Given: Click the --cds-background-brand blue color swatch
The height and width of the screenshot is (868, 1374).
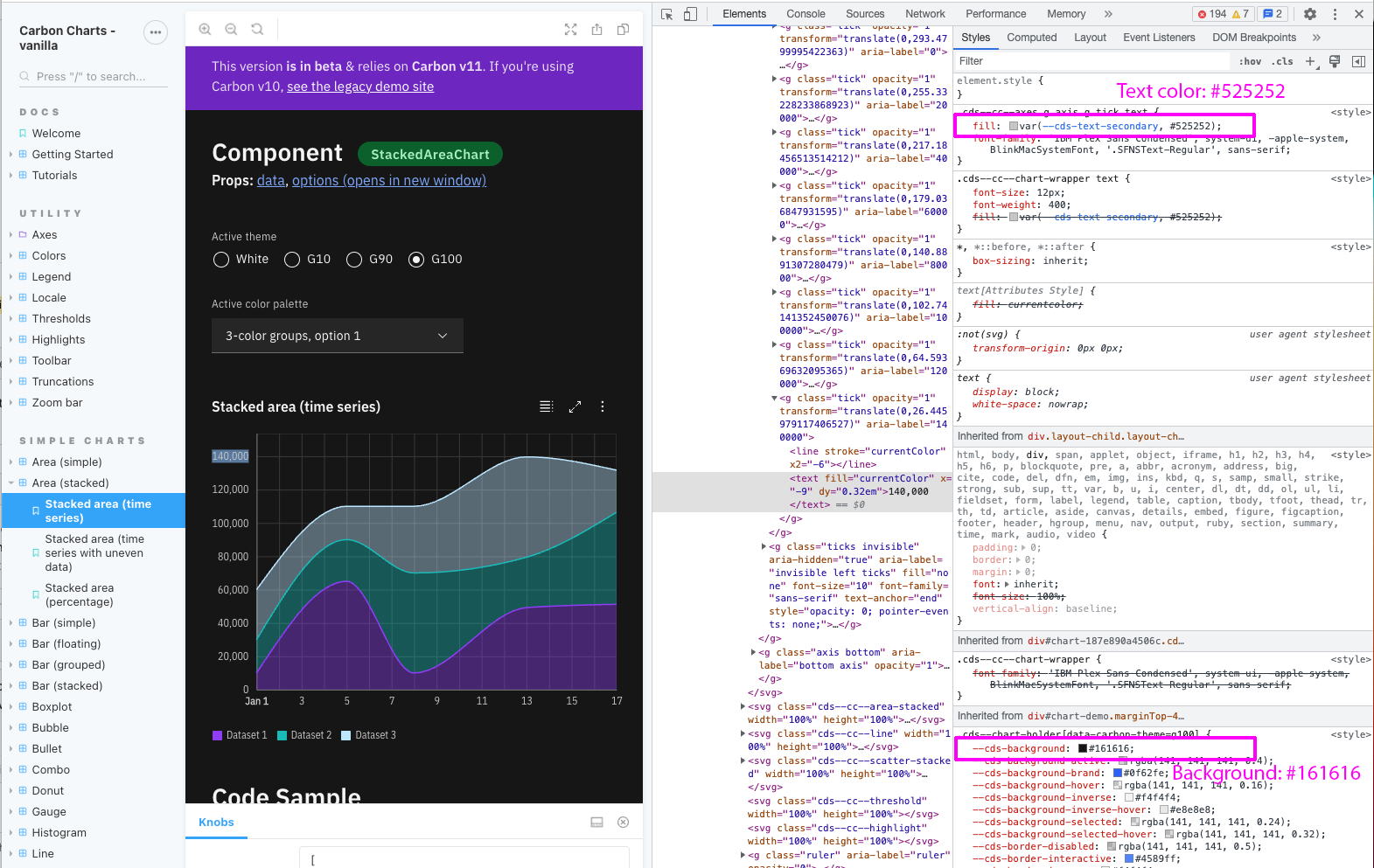Looking at the screenshot, I should 1118,773.
